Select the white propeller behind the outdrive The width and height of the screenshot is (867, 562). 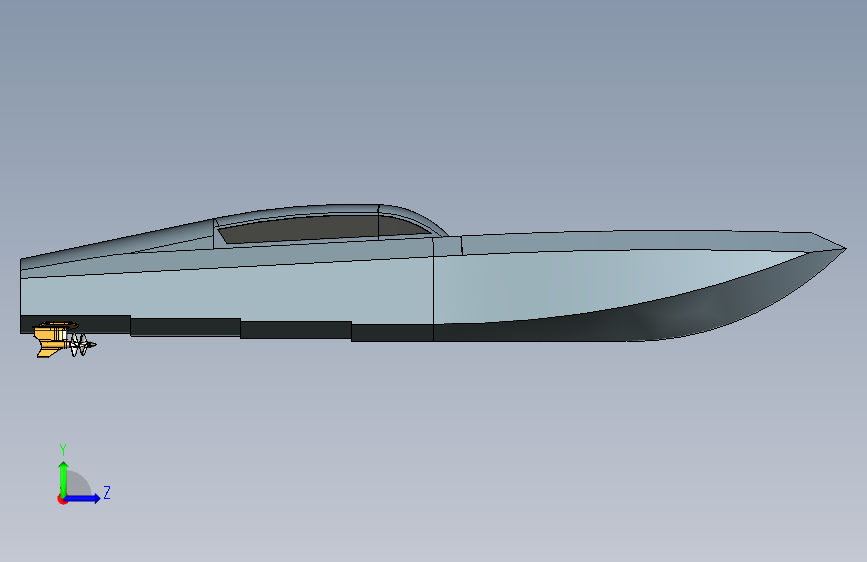coord(82,345)
